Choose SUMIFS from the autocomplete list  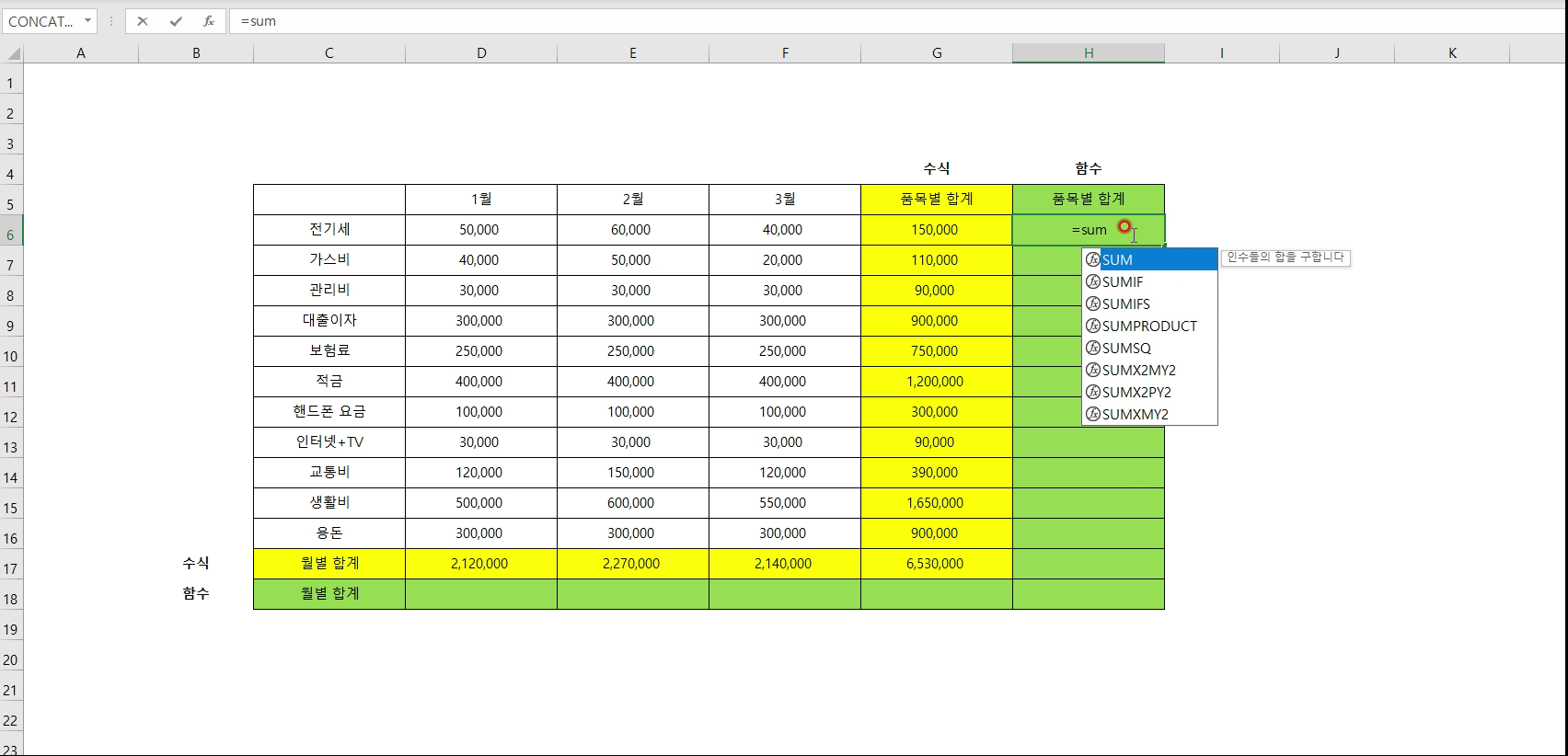point(1149,304)
